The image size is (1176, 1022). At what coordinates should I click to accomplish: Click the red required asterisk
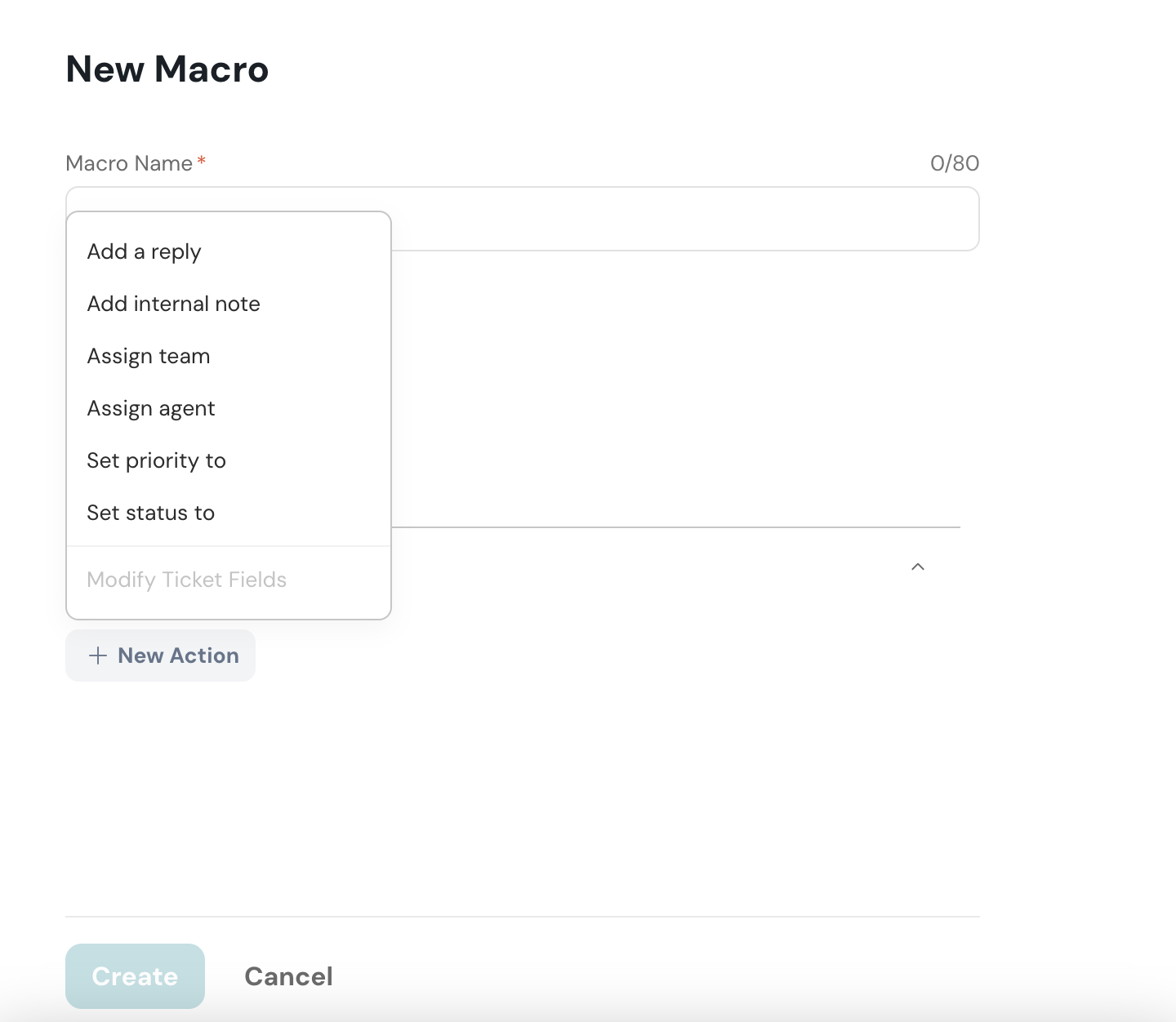201,162
